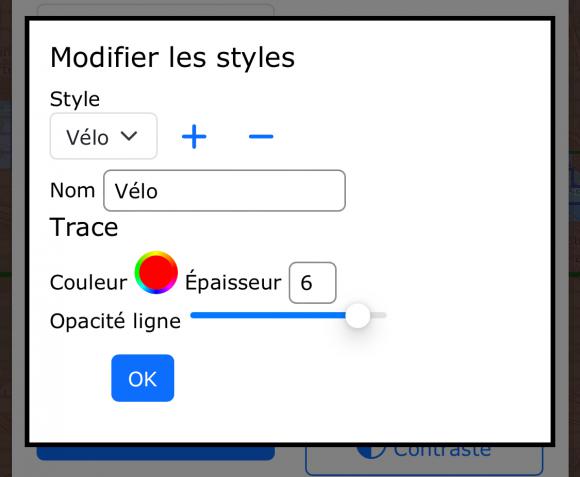
Task: Click the Épaisseur label
Action: coord(233,280)
